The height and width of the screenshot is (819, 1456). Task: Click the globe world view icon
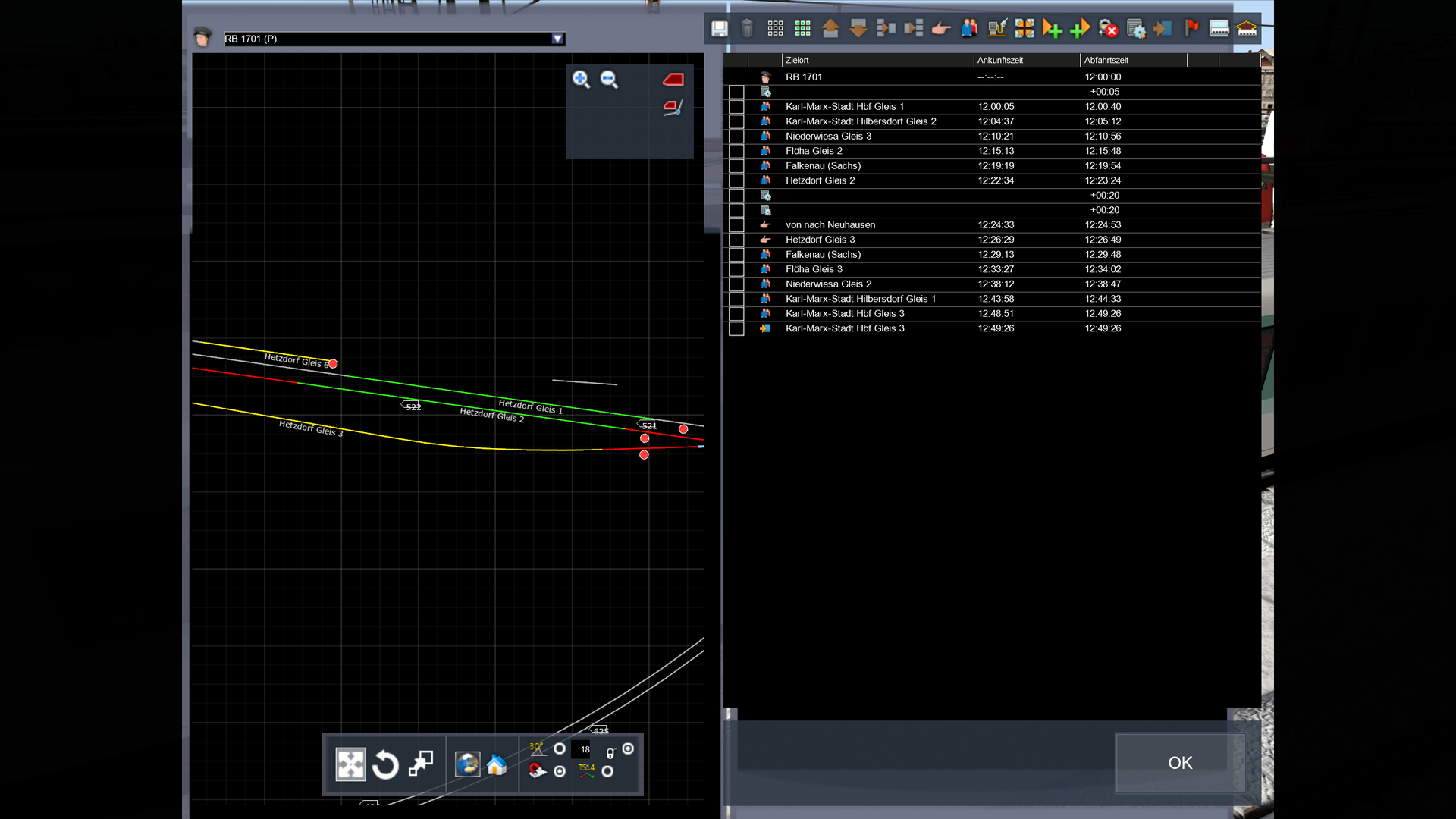point(467,764)
